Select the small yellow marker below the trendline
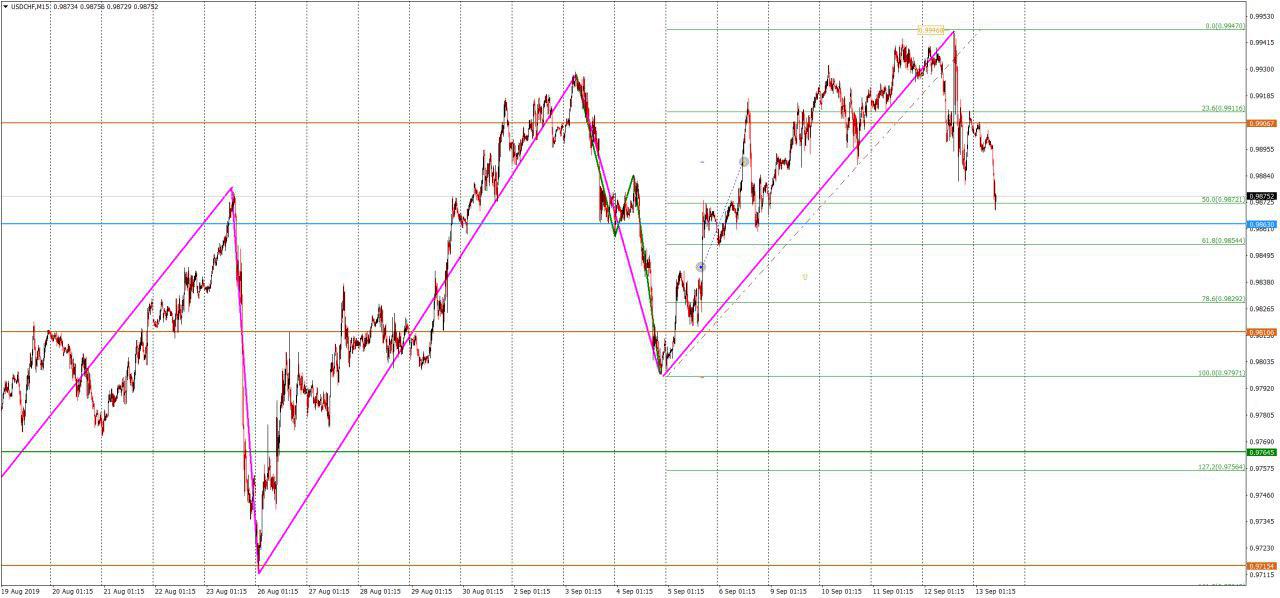The image size is (1280, 598). (805, 276)
